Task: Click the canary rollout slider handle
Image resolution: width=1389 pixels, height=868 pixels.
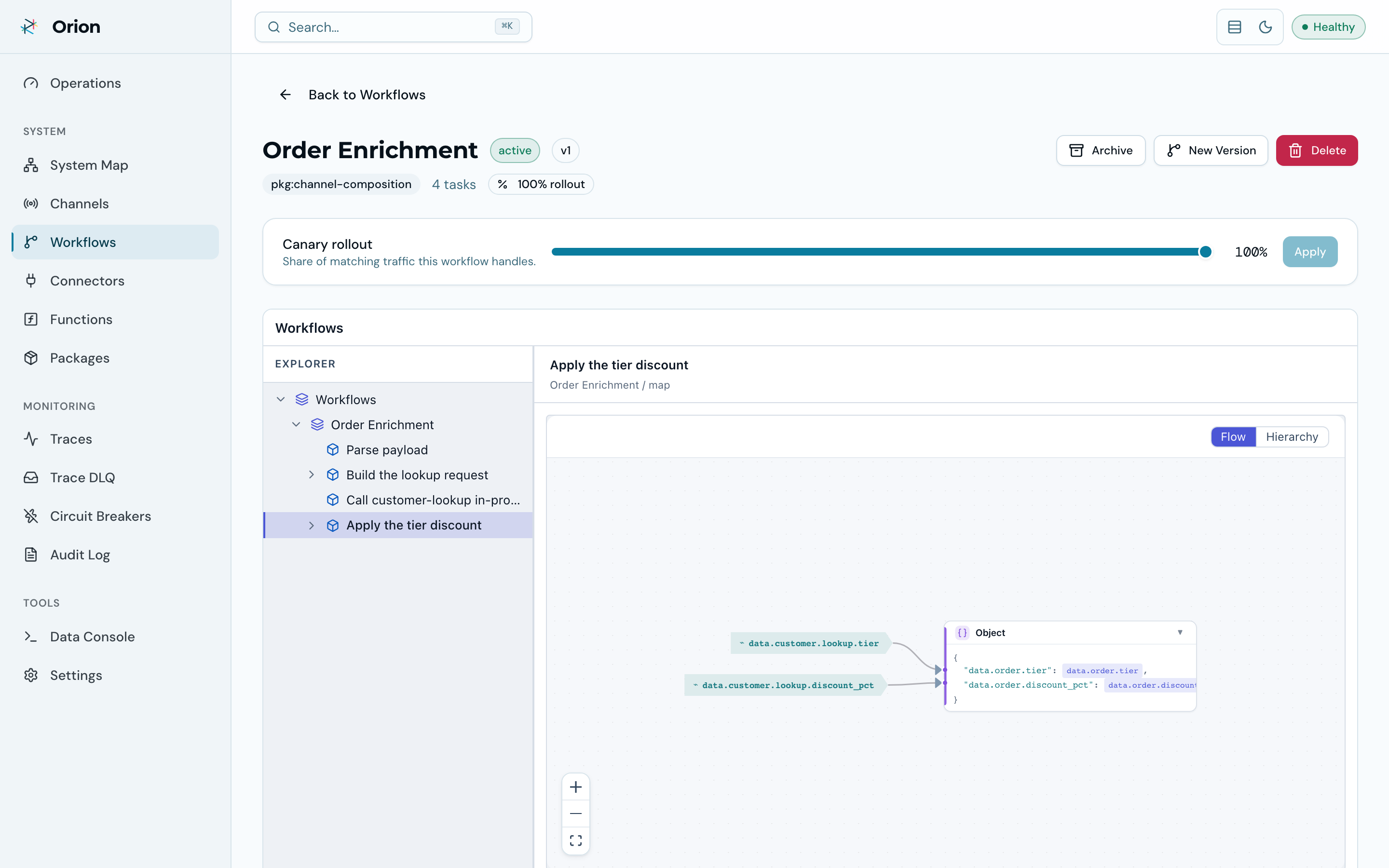Action: (x=1205, y=251)
